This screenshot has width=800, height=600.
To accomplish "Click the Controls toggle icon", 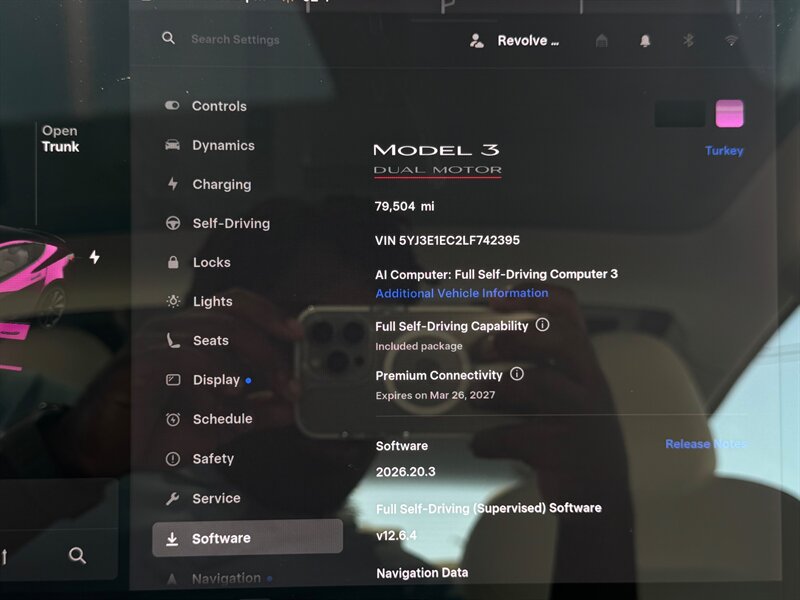I will tap(172, 105).
